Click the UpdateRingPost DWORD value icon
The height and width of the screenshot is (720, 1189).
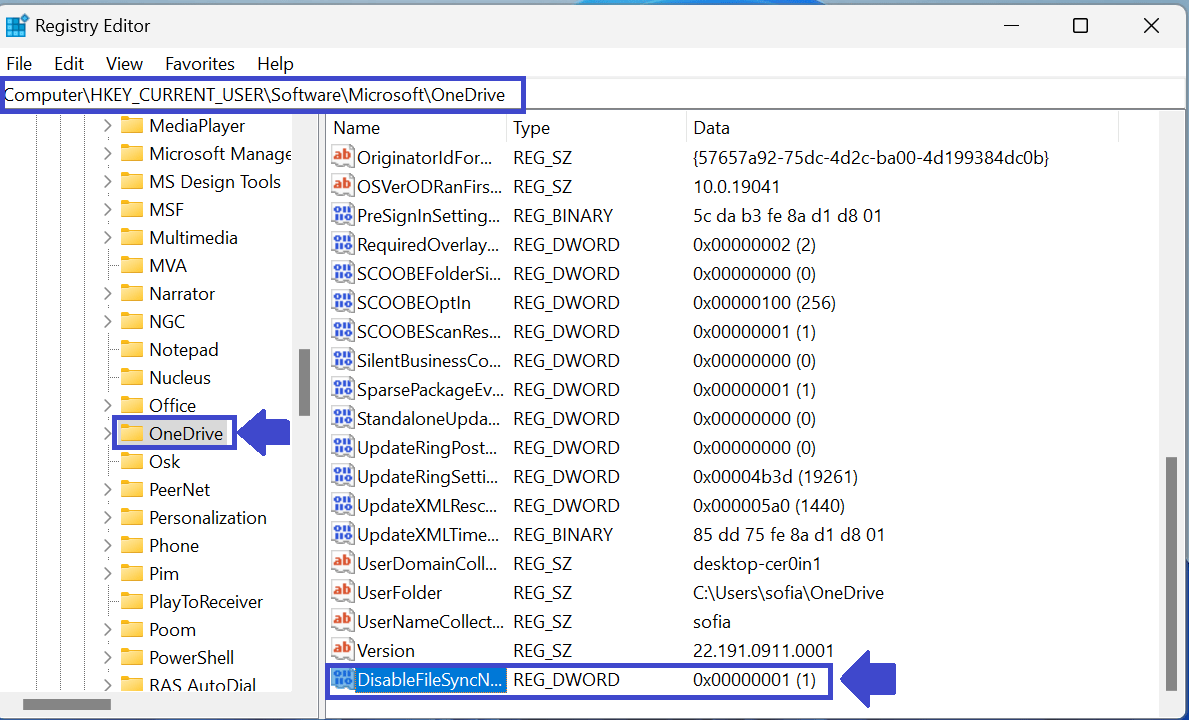[x=343, y=447]
